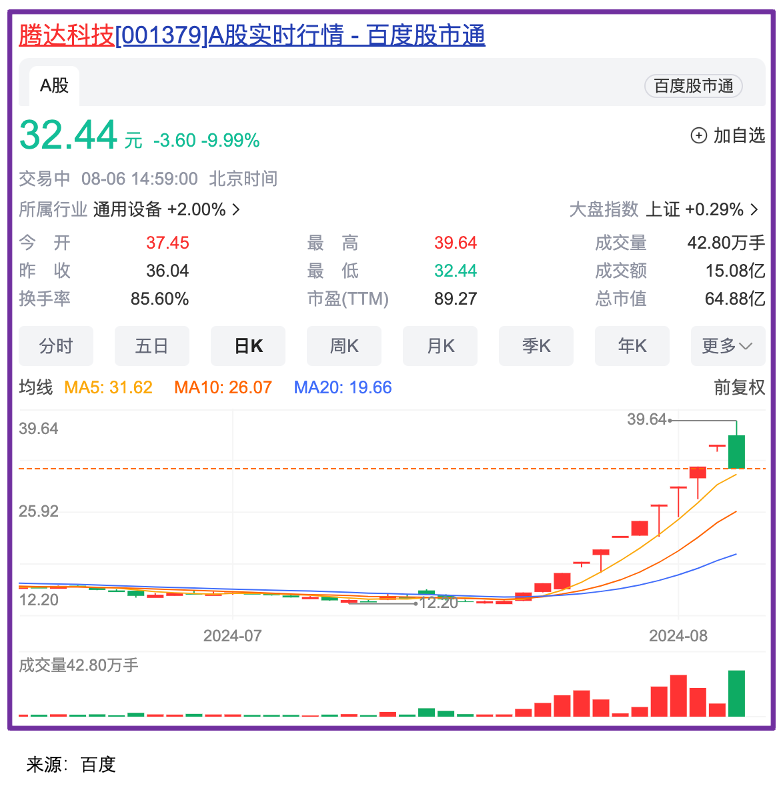Switch to the 年K yearly chart
784x798 pixels.
(x=632, y=346)
